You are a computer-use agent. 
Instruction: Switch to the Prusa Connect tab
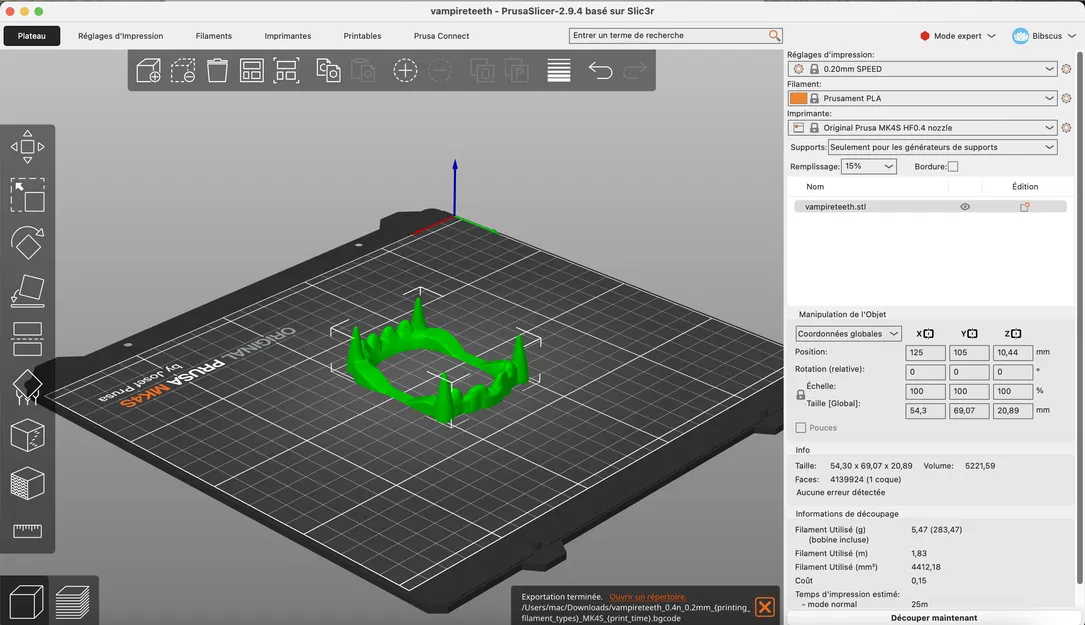pyautogui.click(x=441, y=36)
